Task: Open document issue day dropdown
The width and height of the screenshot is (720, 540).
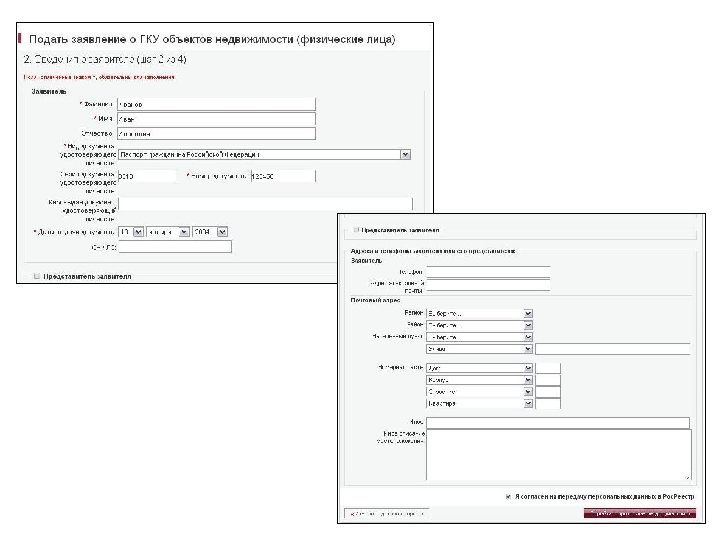Action: [x=131, y=232]
